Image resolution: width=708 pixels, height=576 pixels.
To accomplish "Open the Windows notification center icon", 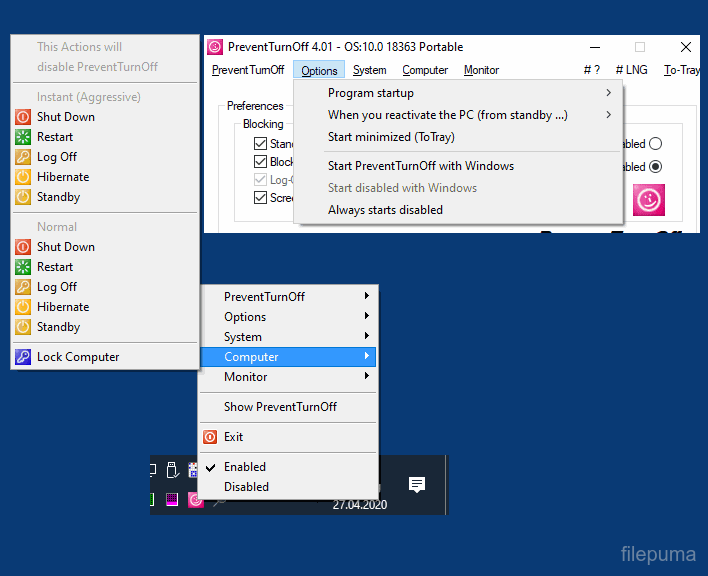I will 417,485.
